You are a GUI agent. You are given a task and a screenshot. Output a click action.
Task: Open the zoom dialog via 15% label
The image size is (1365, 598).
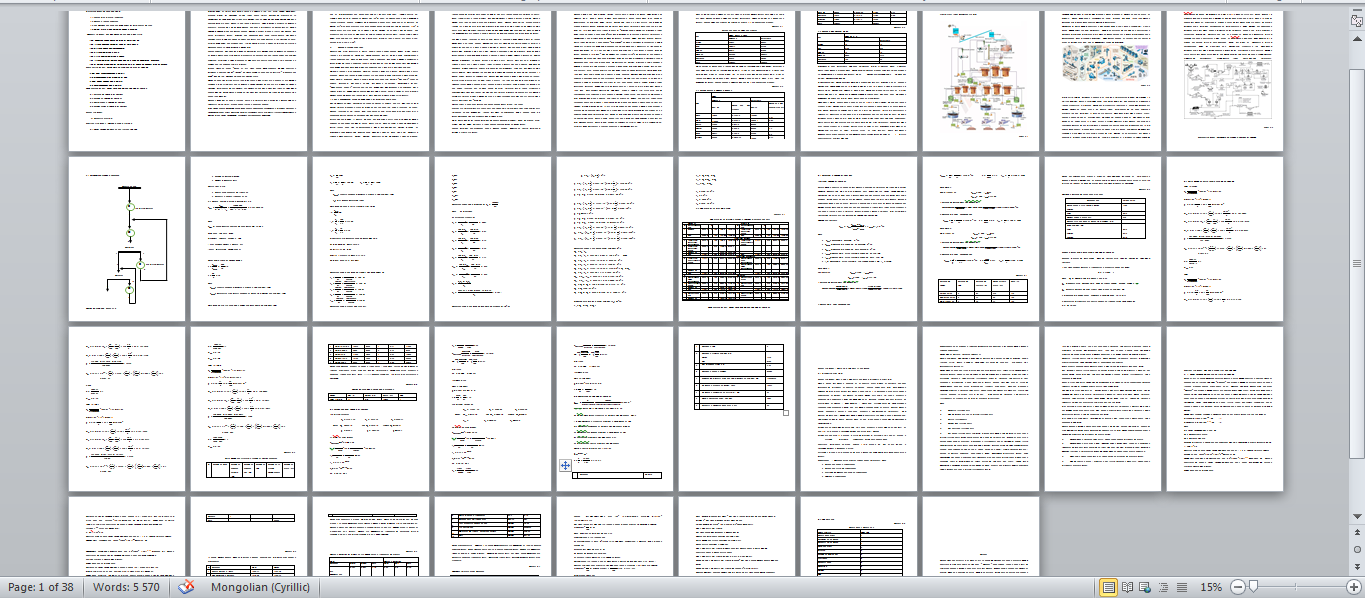1210,587
